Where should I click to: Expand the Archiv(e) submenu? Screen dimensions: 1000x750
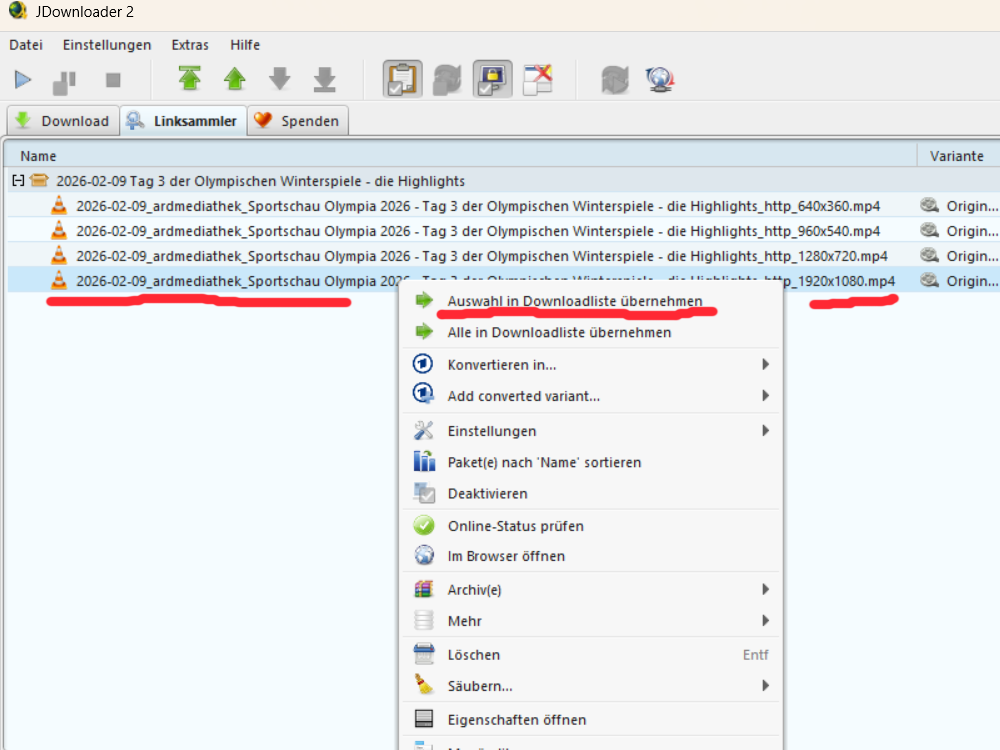[591, 589]
